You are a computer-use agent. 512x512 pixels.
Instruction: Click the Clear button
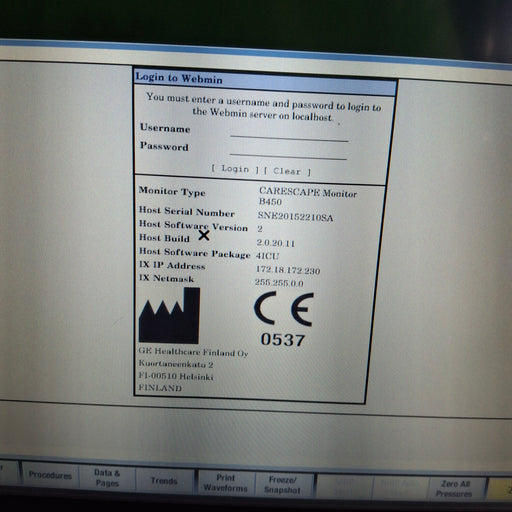point(287,171)
